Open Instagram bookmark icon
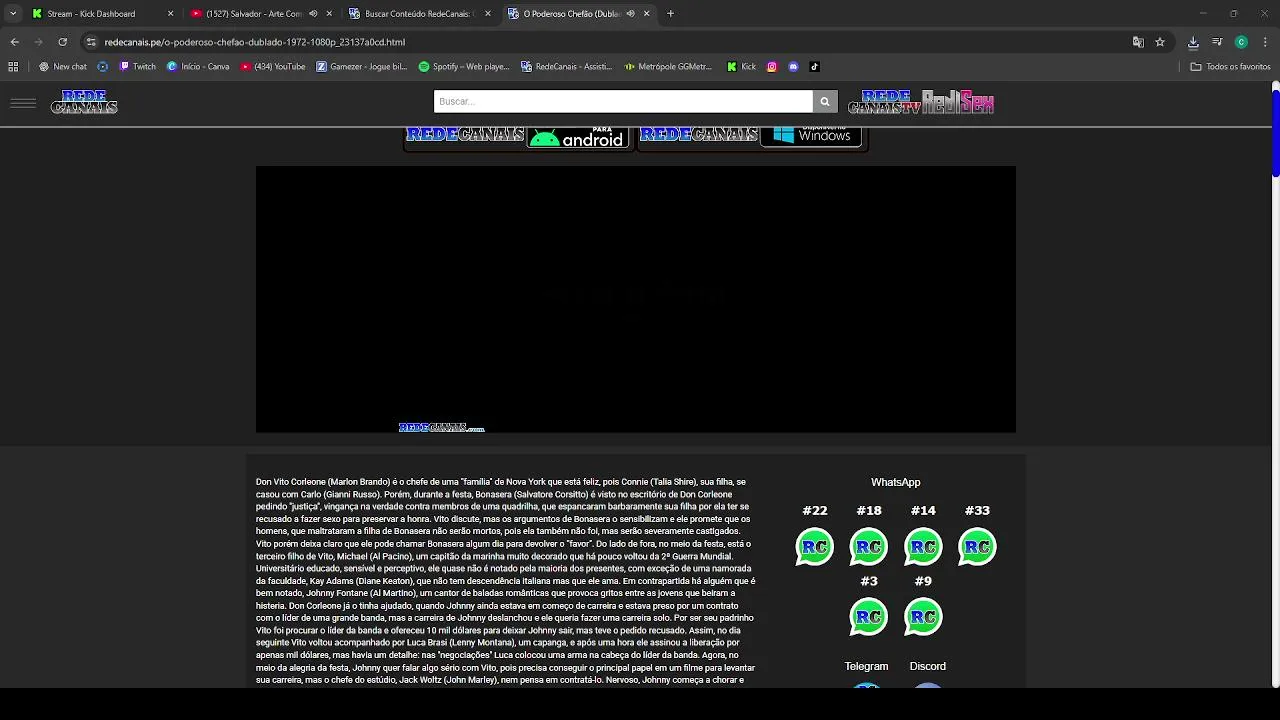 click(772, 67)
